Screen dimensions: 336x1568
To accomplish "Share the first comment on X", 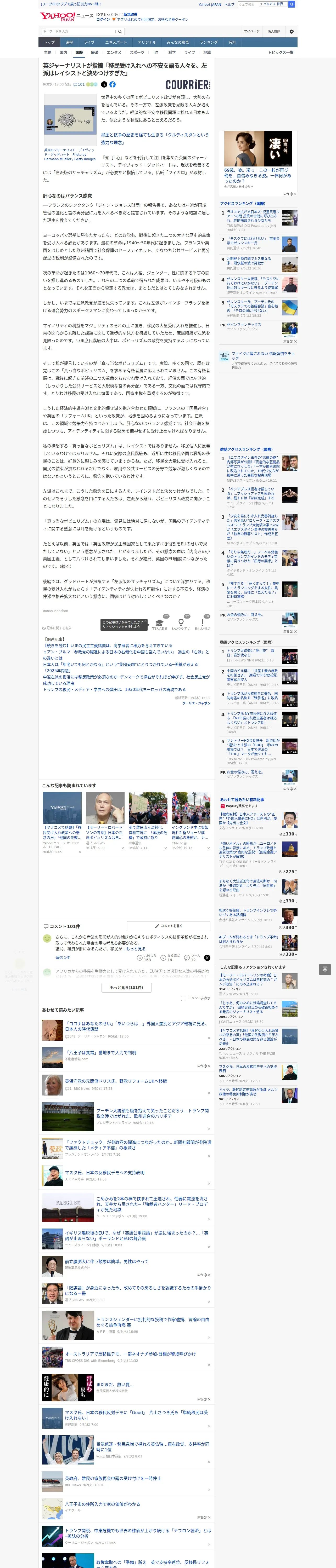I will tap(207, 958).
